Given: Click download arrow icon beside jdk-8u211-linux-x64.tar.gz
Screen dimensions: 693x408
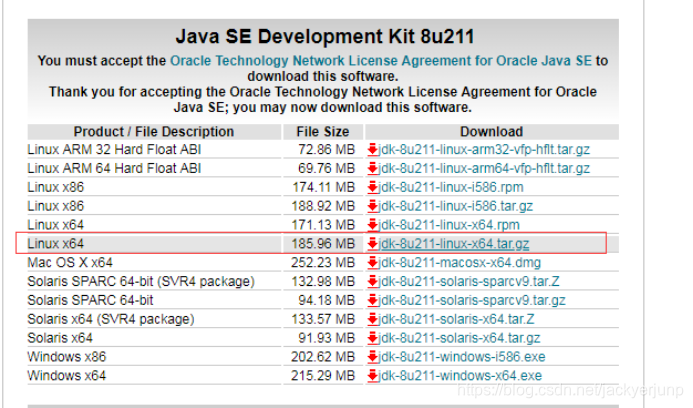Looking at the screenshot, I should click(373, 244).
